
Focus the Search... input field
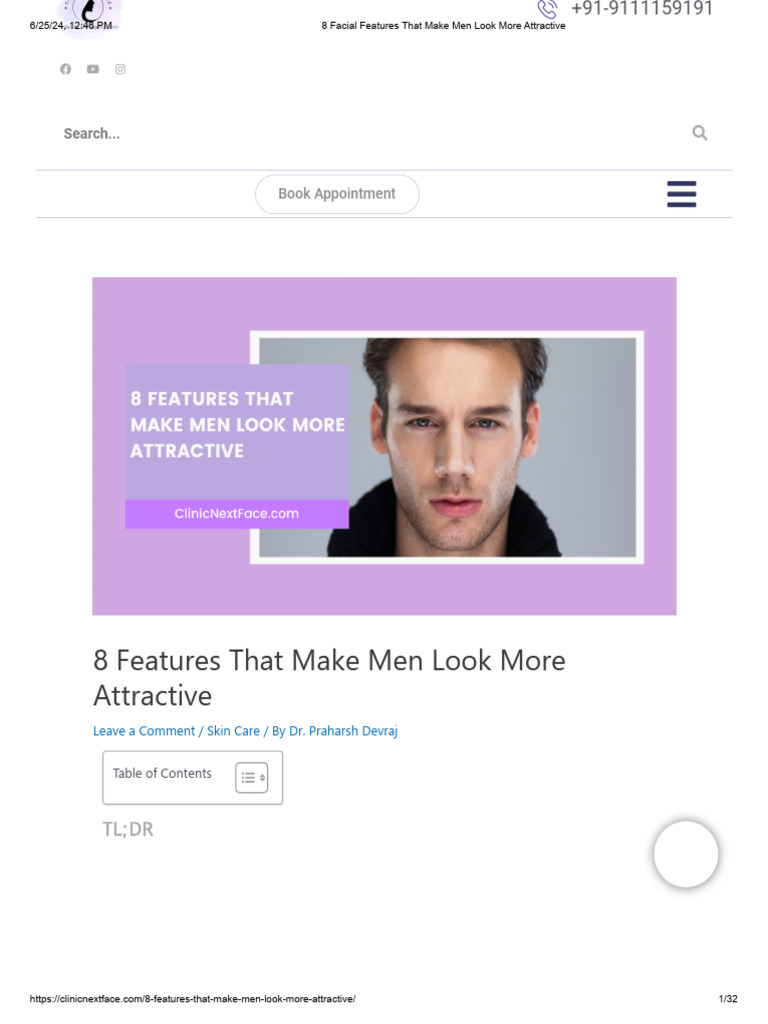coord(372,134)
